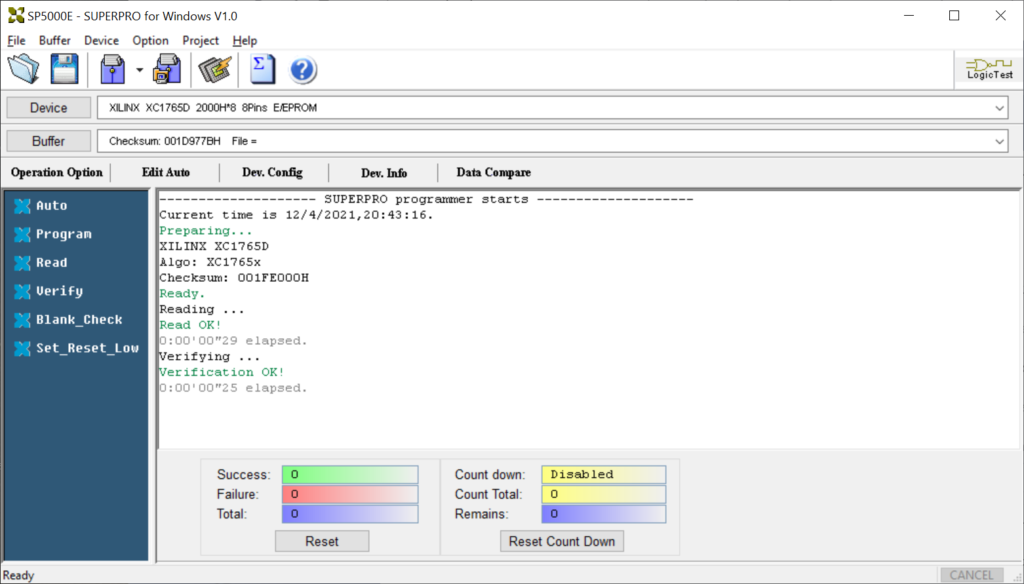The height and width of the screenshot is (584, 1024).
Task: Click the green 'Ready.' line in the log
Action: click(x=182, y=293)
